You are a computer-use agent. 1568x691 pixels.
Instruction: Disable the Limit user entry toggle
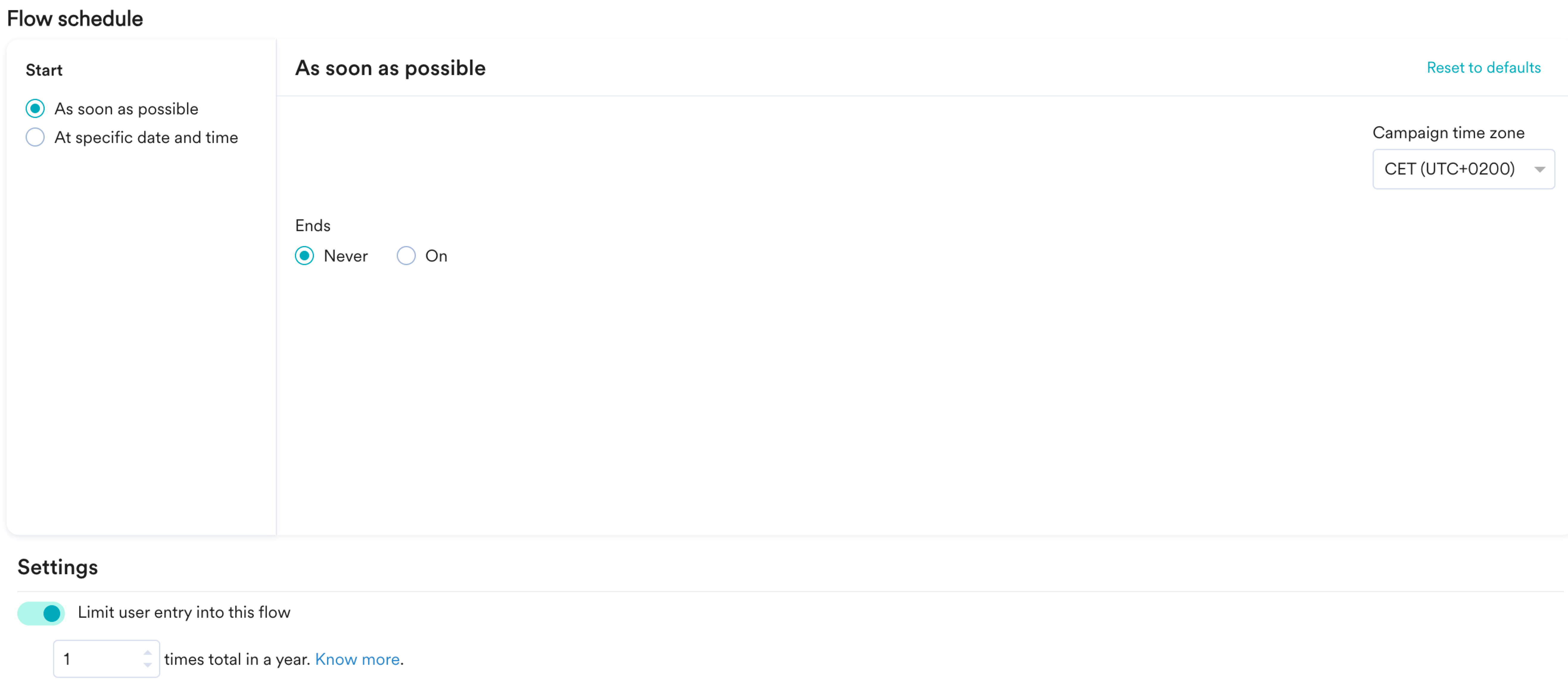[41, 613]
